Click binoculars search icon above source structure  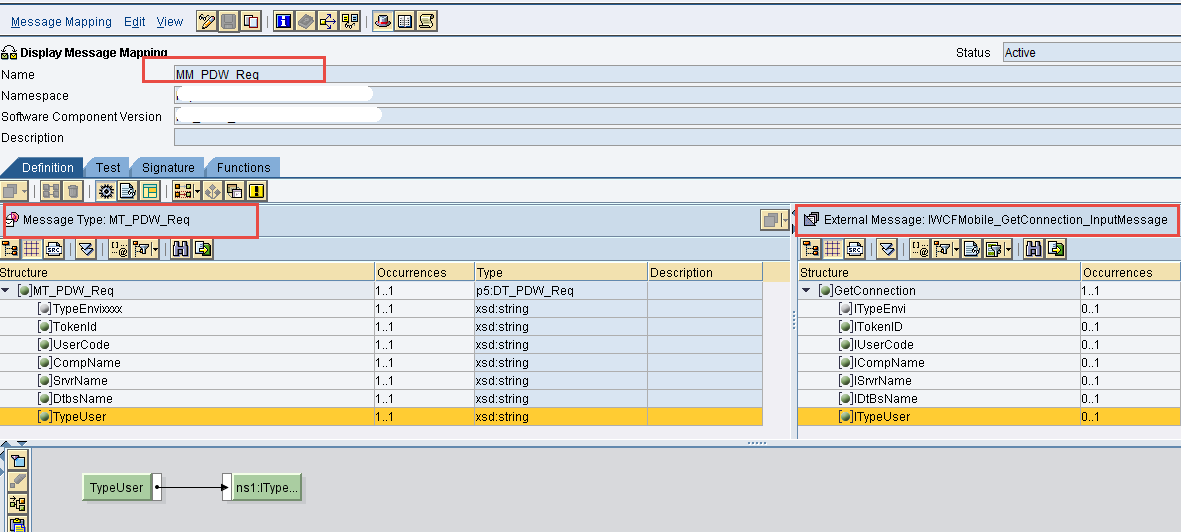point(180,249)
